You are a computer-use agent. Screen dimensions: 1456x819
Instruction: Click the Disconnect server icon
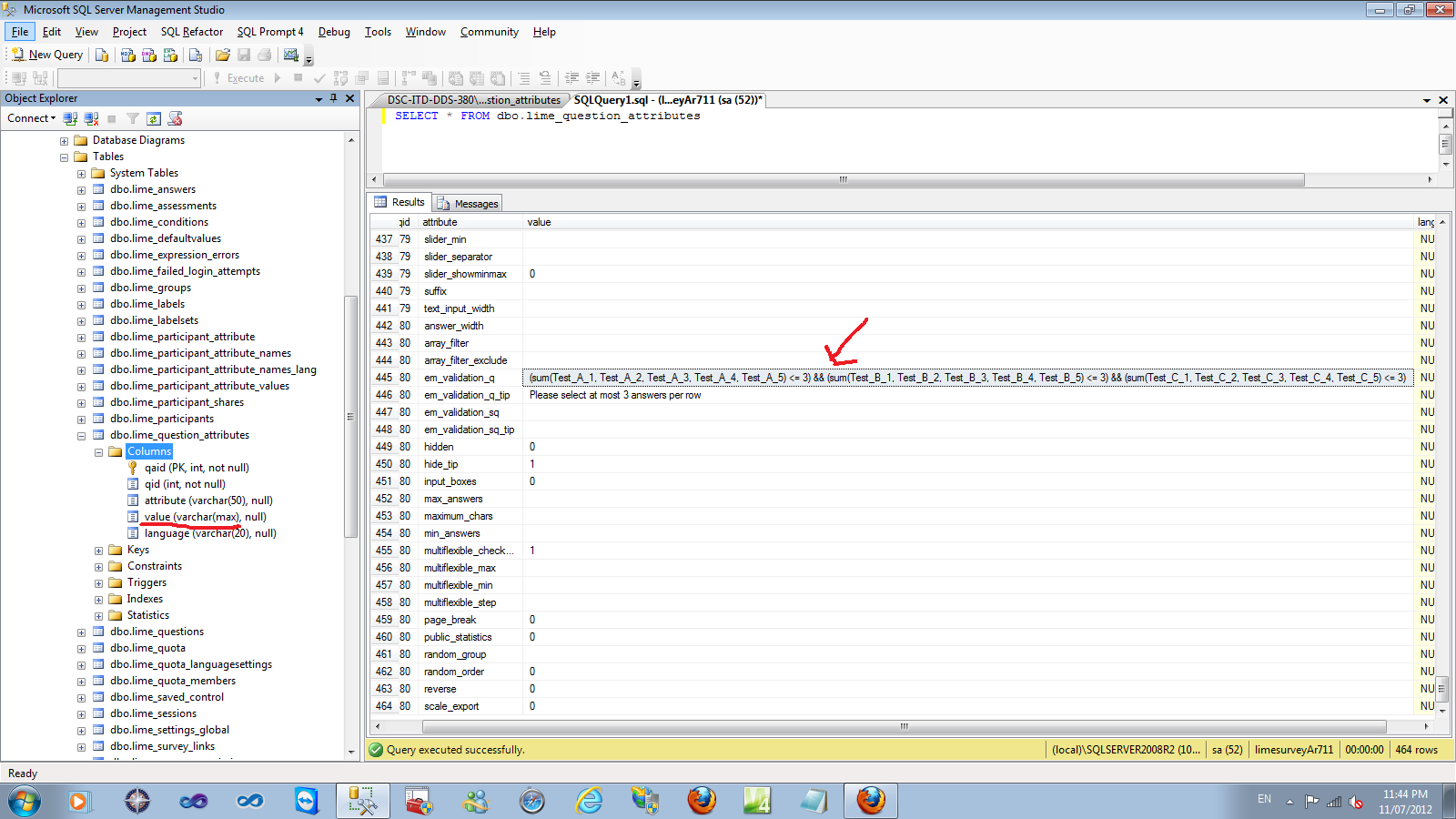point(91,119)
